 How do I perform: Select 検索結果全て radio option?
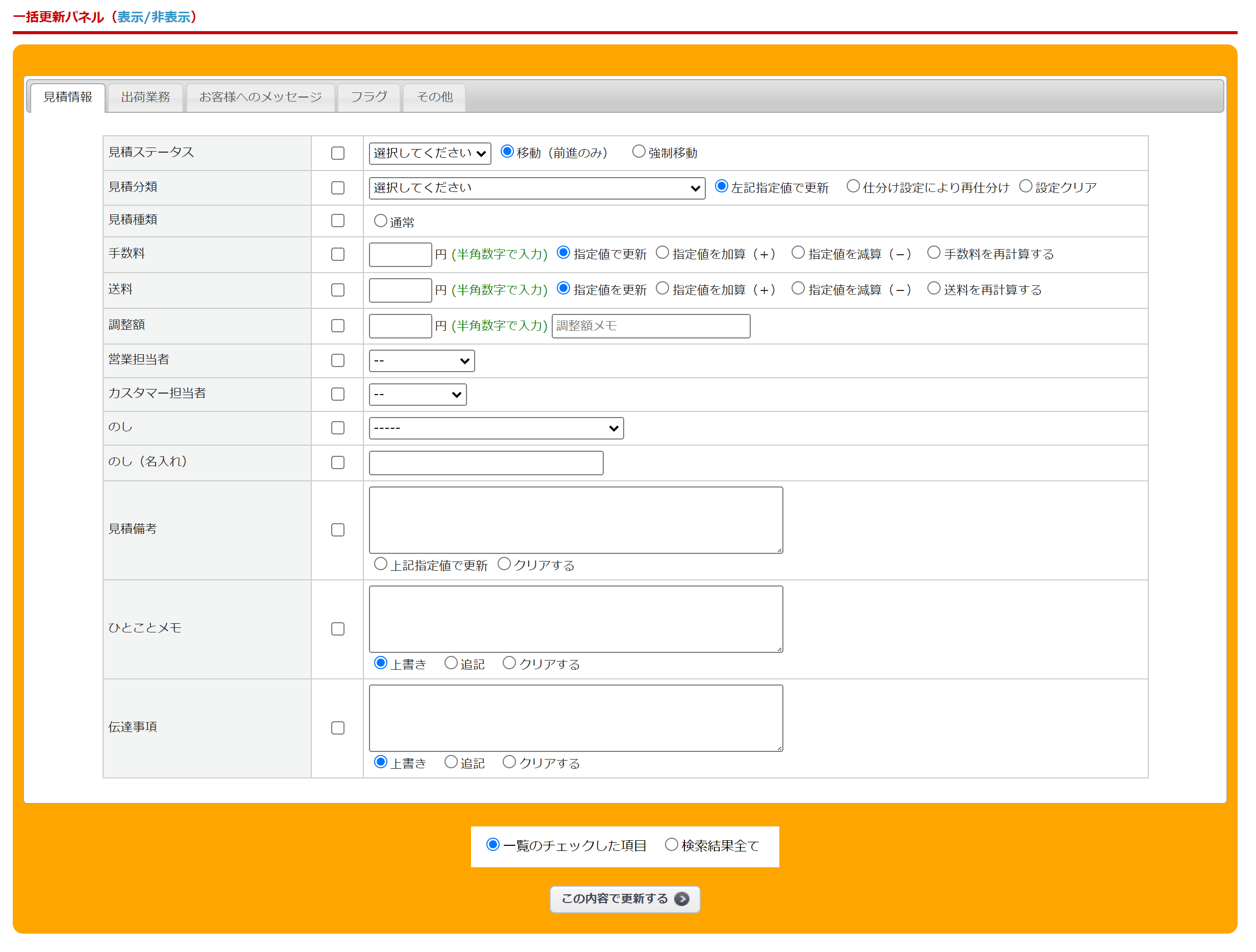coord(671,845)
